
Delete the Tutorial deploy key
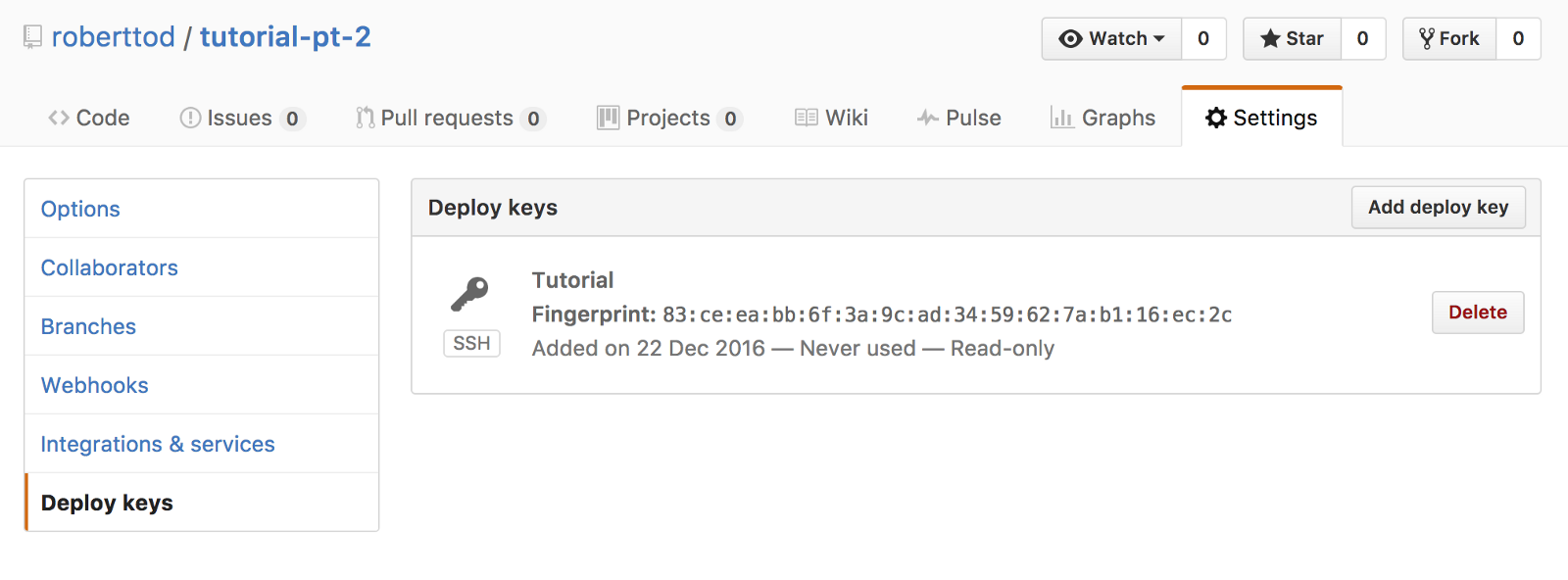(x=1477, y=312)
